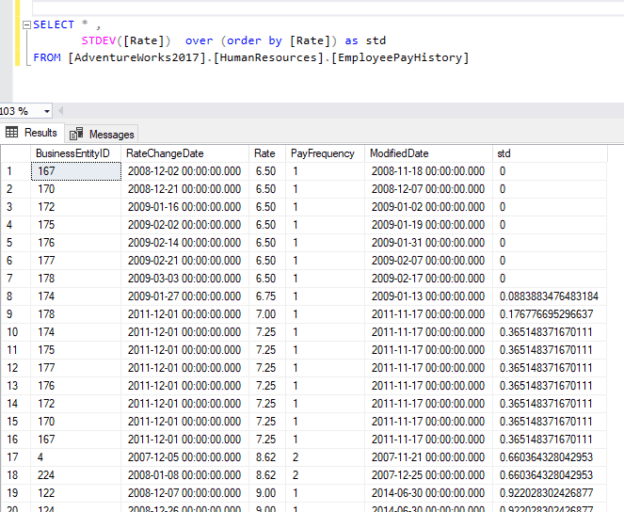The height and width of the screenshot is (512, 624).
Task: Click std value 0.176776695296637
Action: [x=550, y=314]
